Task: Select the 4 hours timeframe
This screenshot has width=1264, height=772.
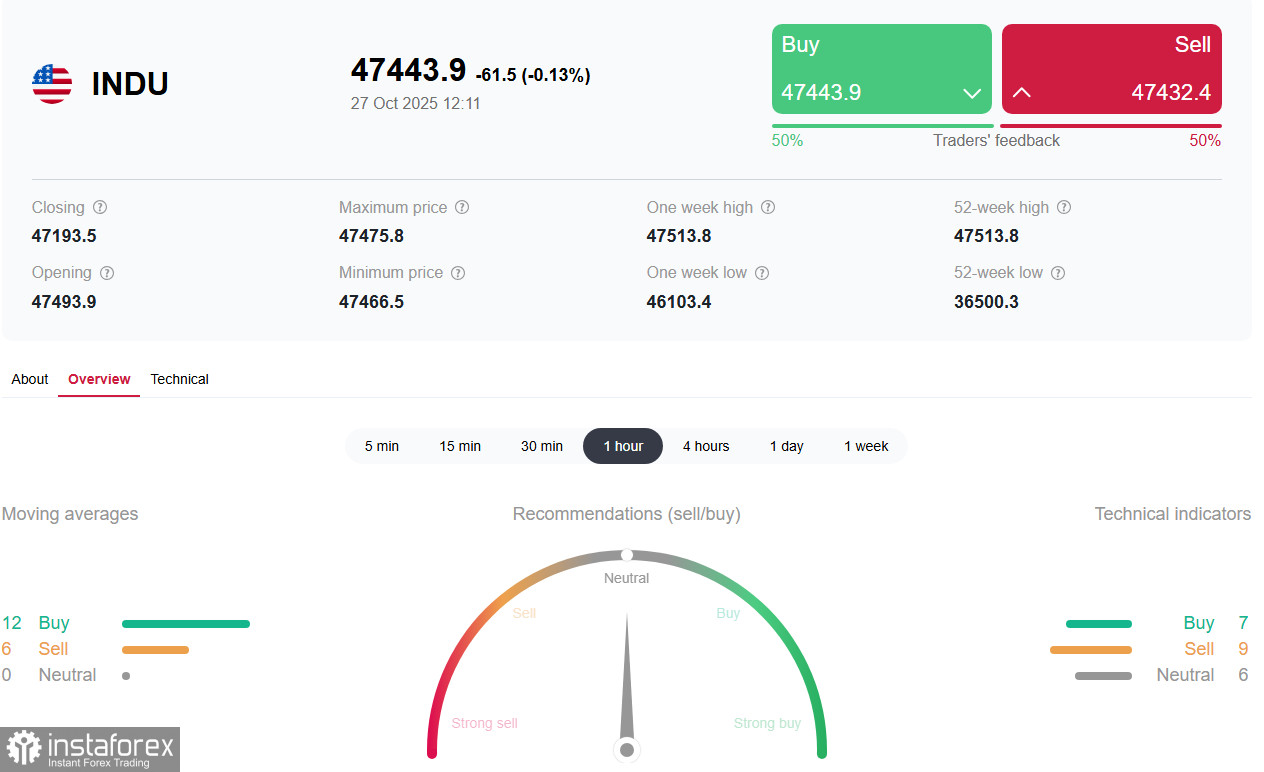Action: [x=706, y=446]
